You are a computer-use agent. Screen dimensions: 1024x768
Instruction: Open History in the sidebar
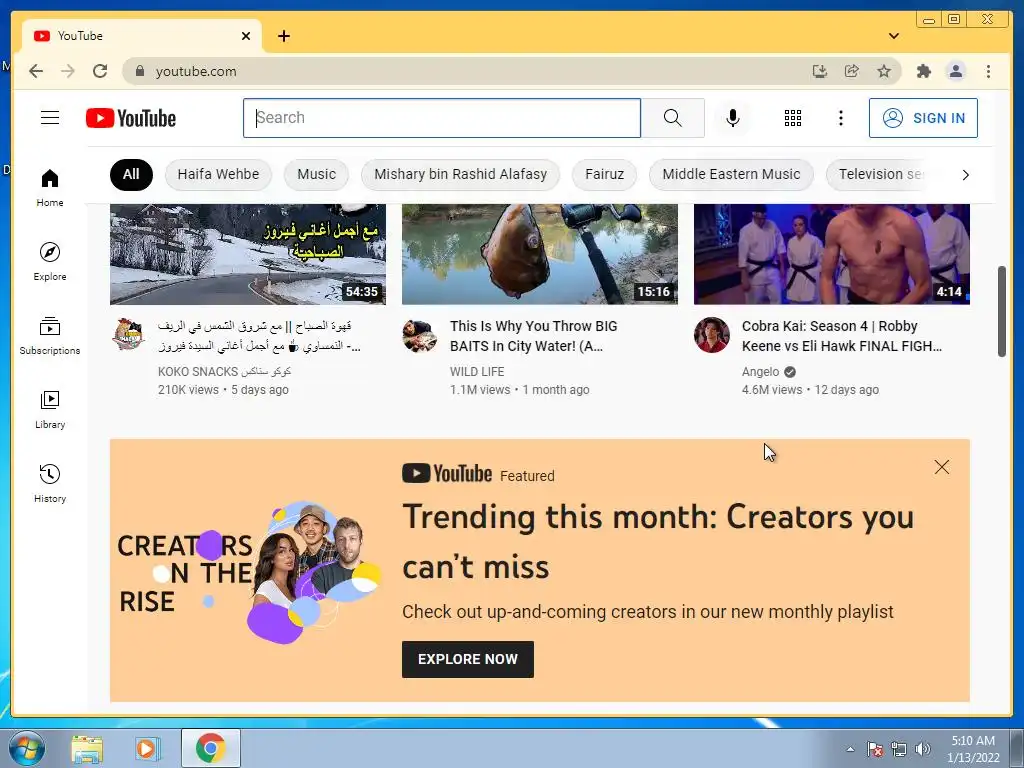[50, 483]
